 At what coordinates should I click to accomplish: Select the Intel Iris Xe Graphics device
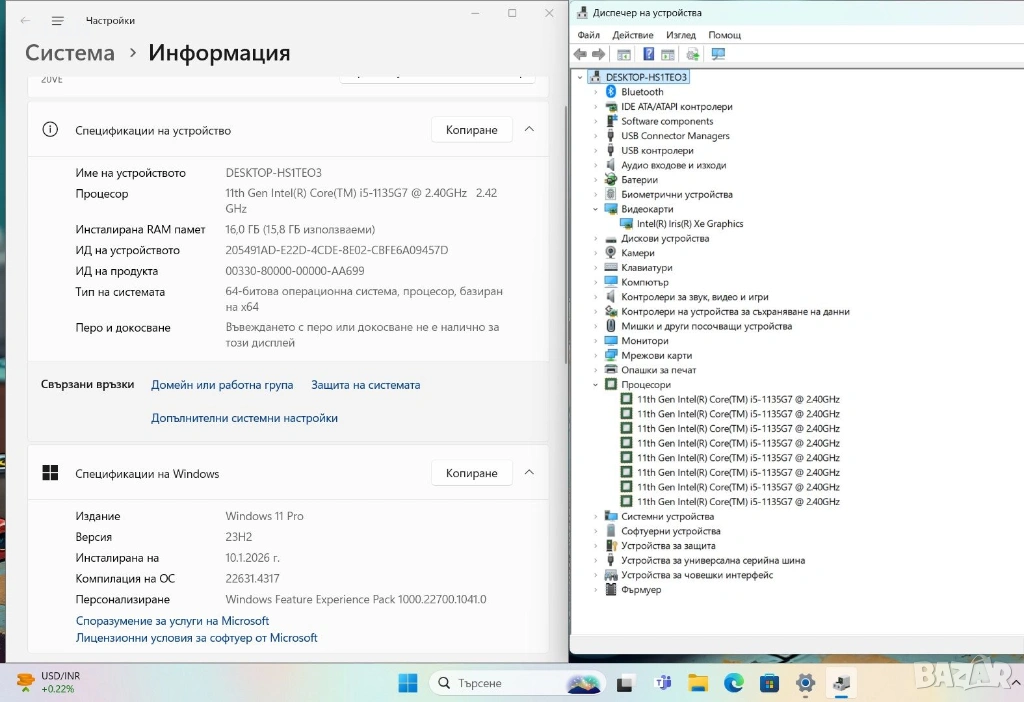coord(690,224)
